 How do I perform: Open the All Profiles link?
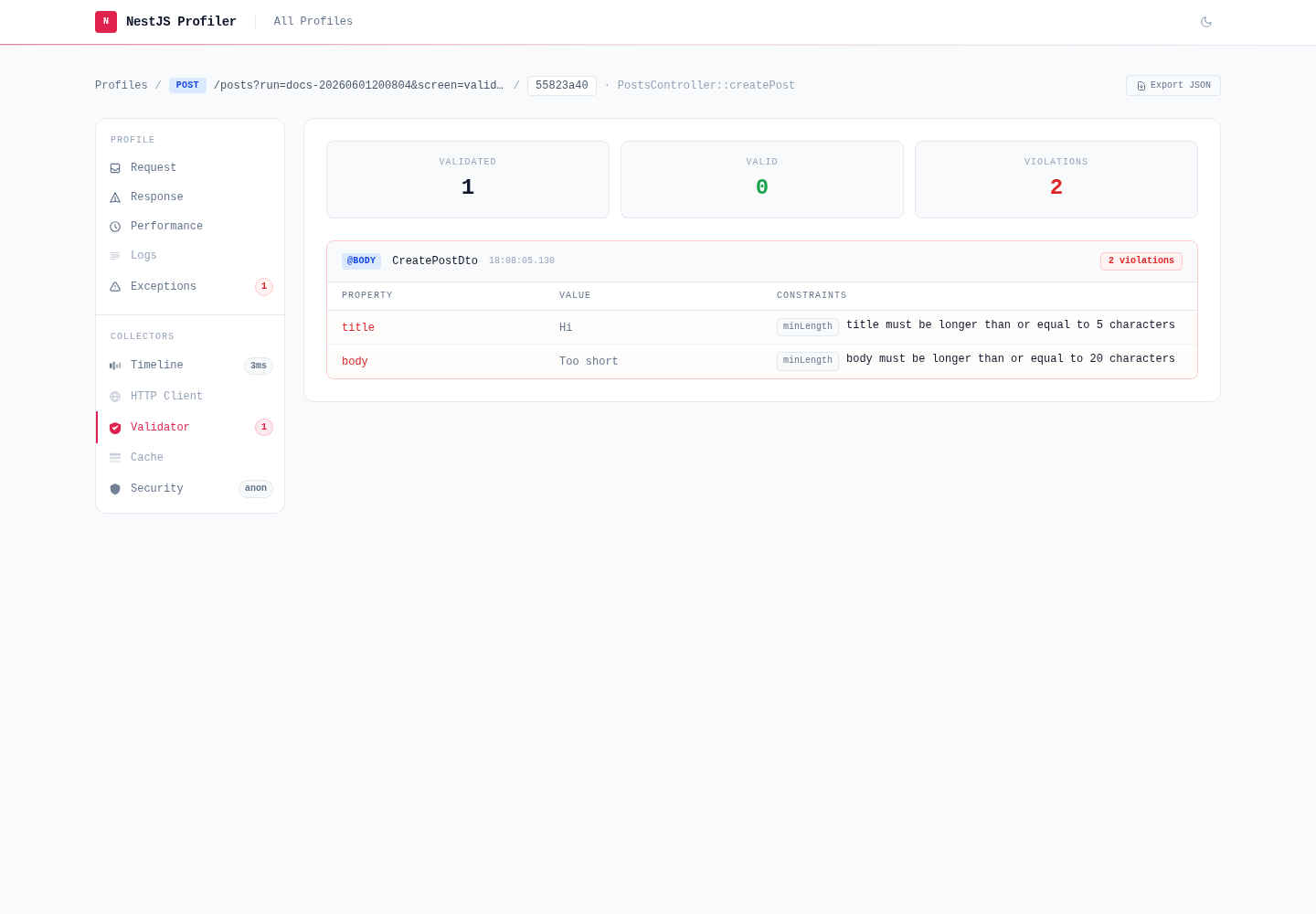pyautogui.click(x=313, y=21)
